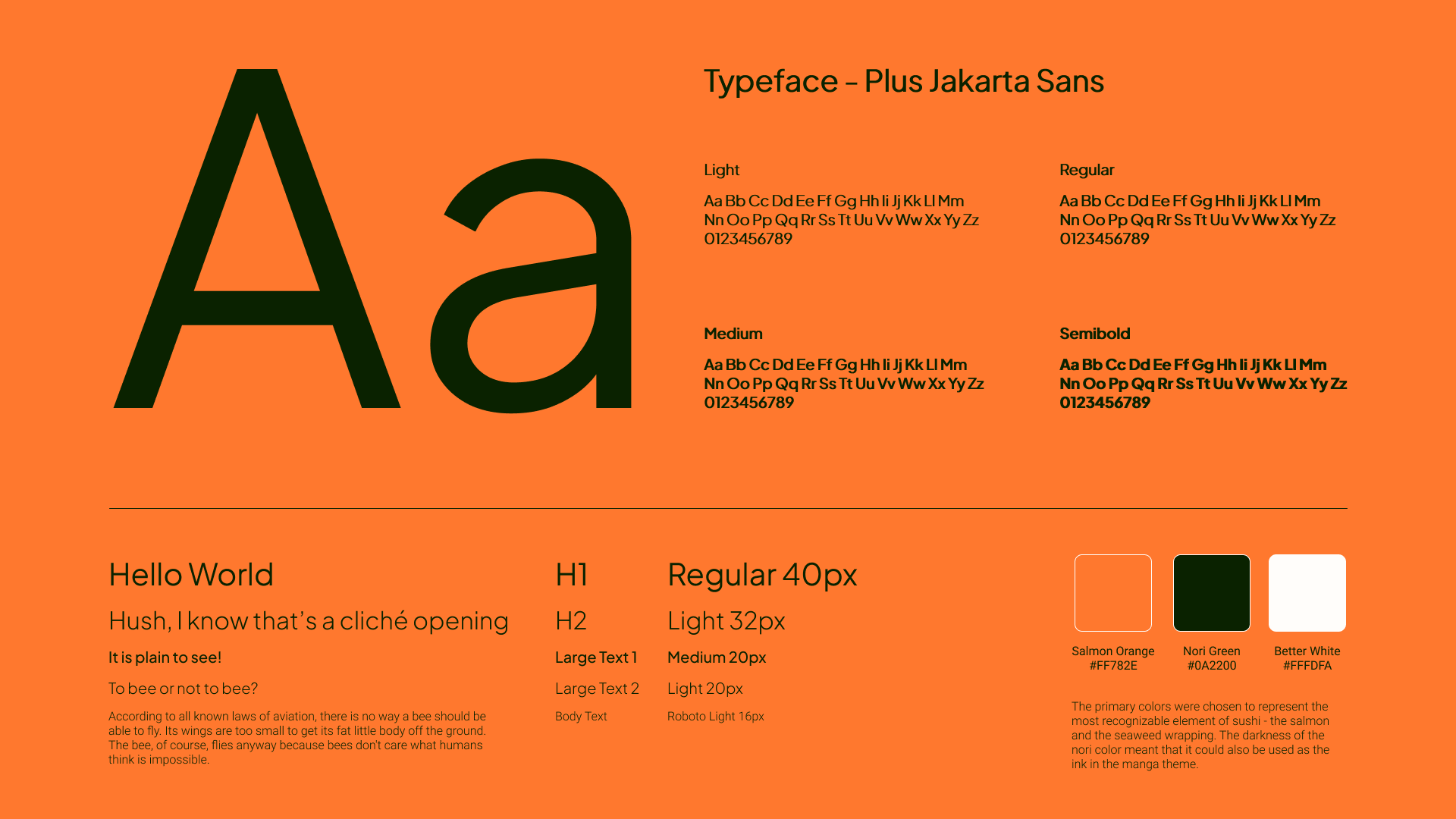Click the 'To bee or not to bee?' sample
This screenshot has height=819, width=1456.
pos(183,688)
